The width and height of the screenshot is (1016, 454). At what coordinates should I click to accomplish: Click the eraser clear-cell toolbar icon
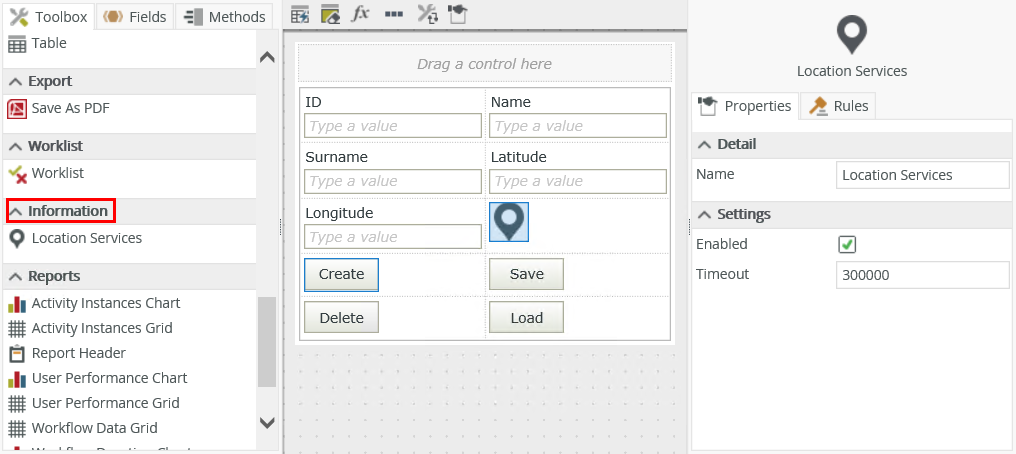[330, 14]
